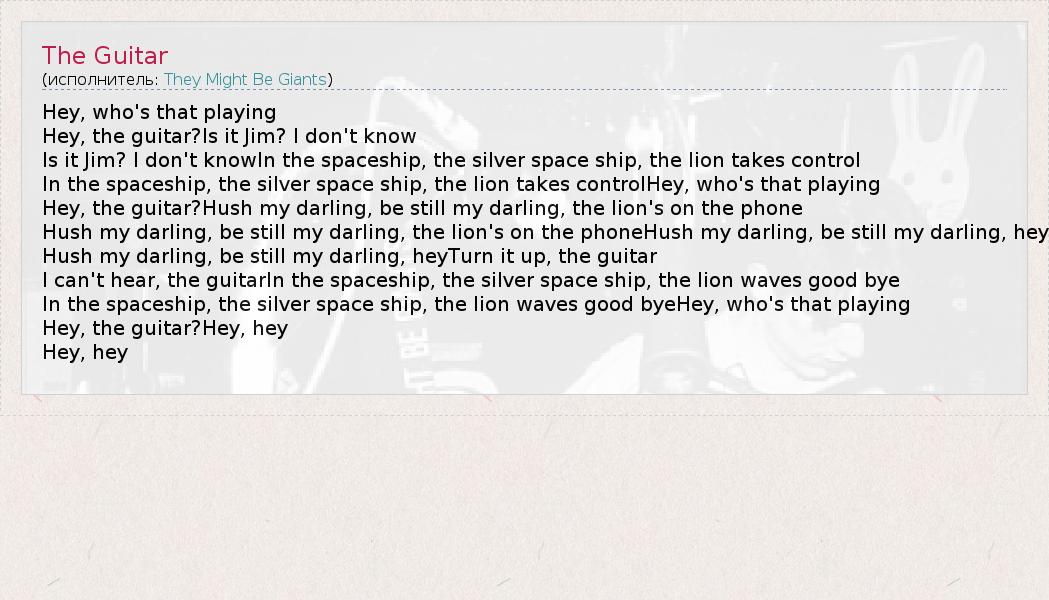
Task: Click the line ending the lion's on the phone
Action: tap(422, 208)
